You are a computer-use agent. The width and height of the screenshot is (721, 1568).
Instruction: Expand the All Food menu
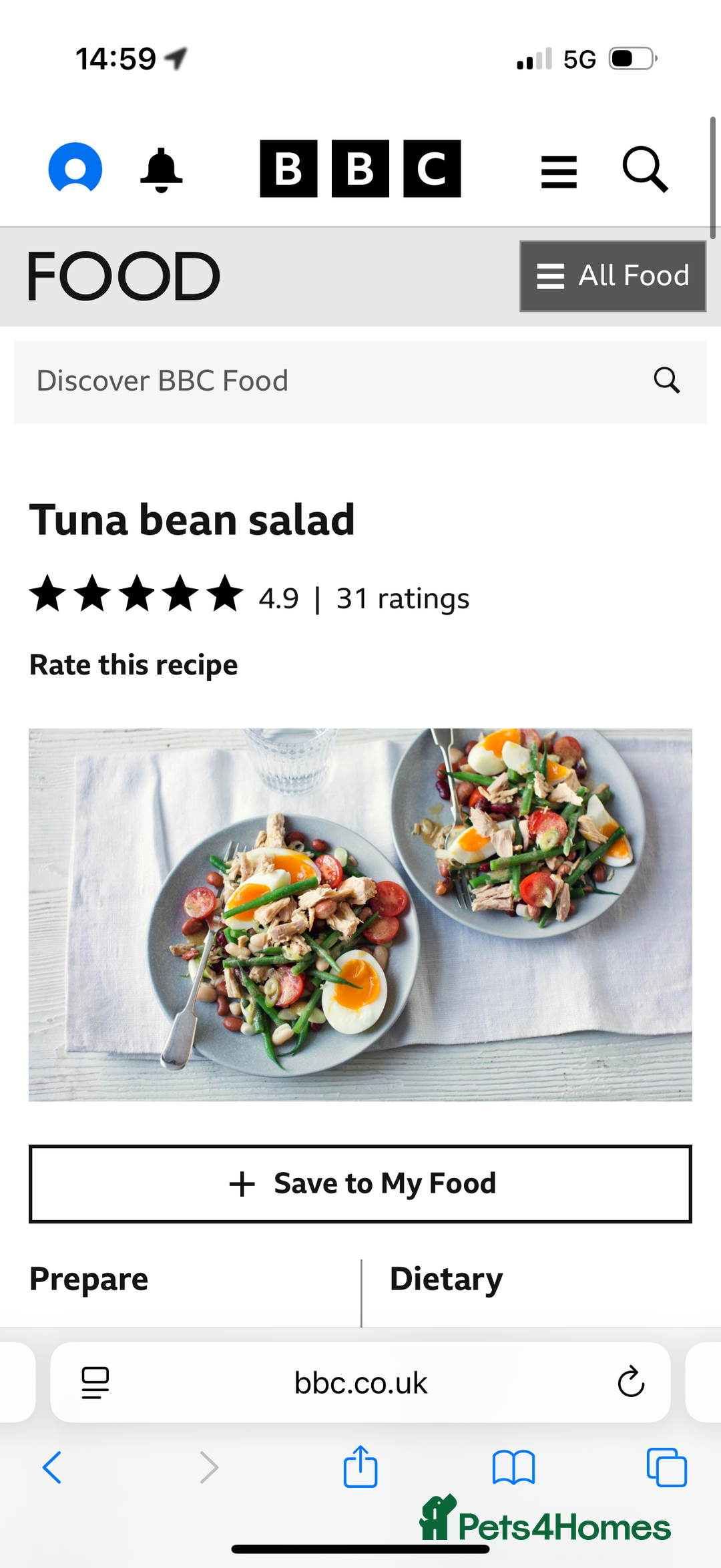point(613,276)
